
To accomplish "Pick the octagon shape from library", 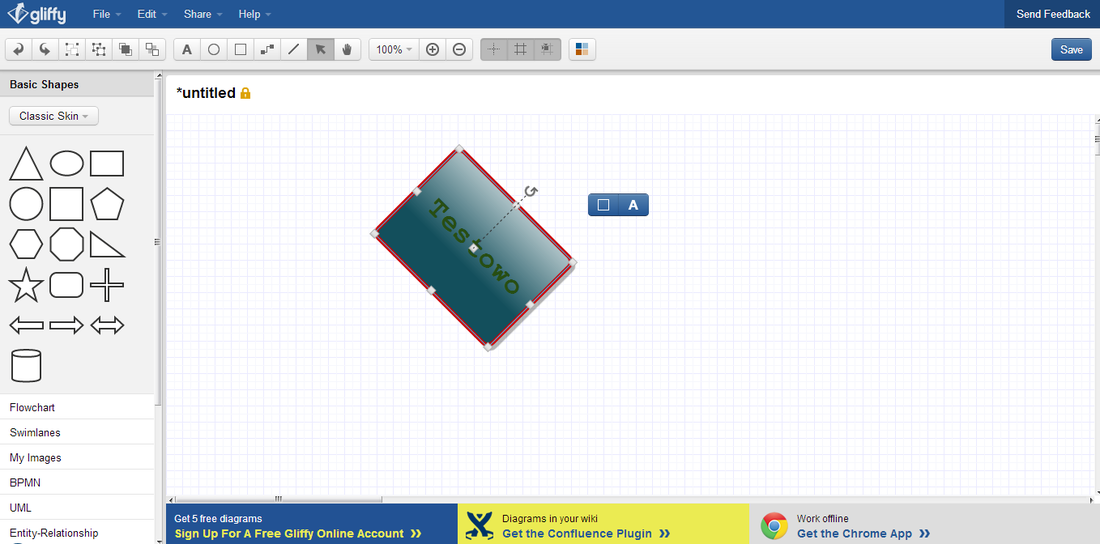I will [67, 244].
